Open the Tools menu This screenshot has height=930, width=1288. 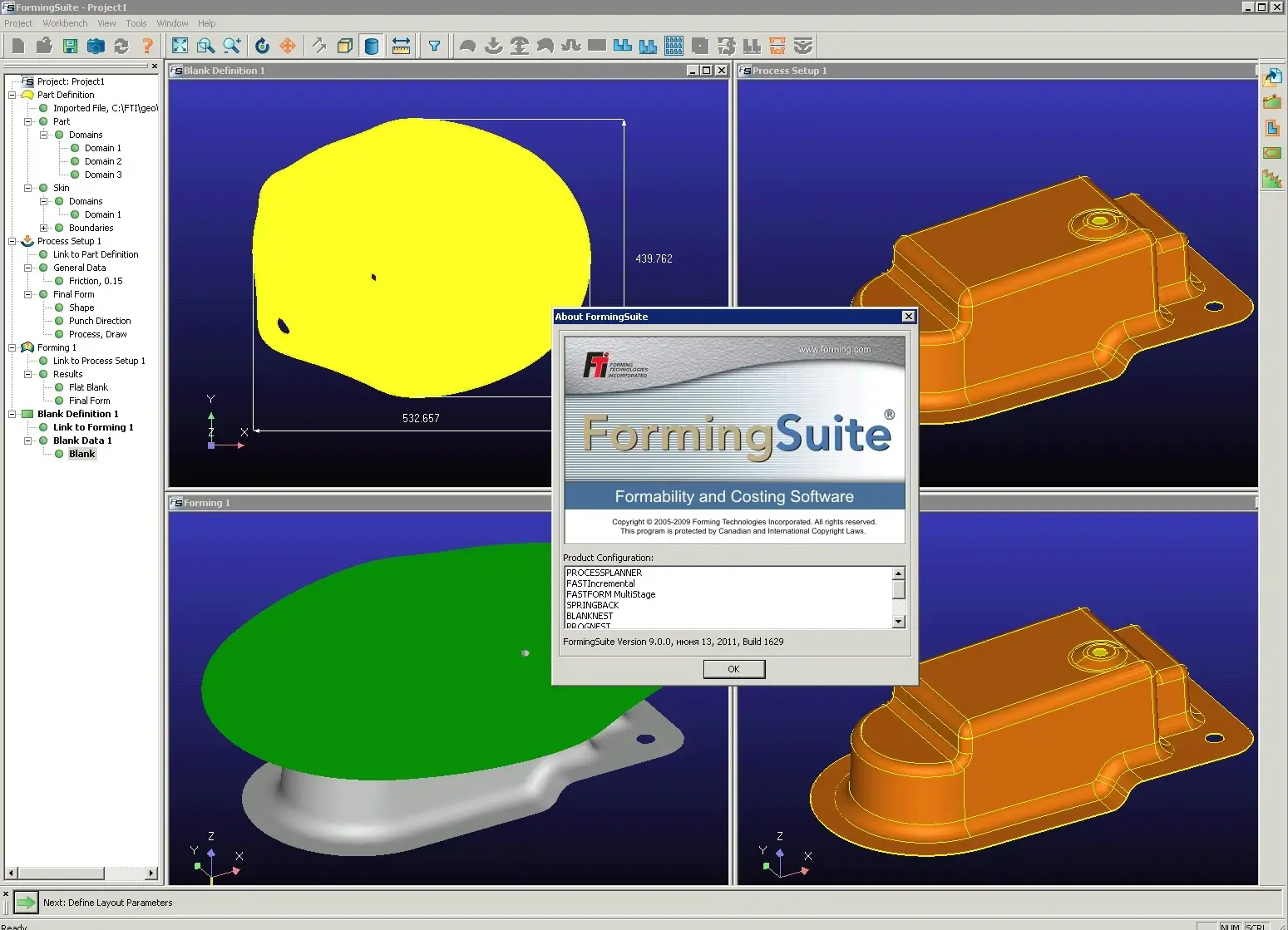(x=136, y=23)
